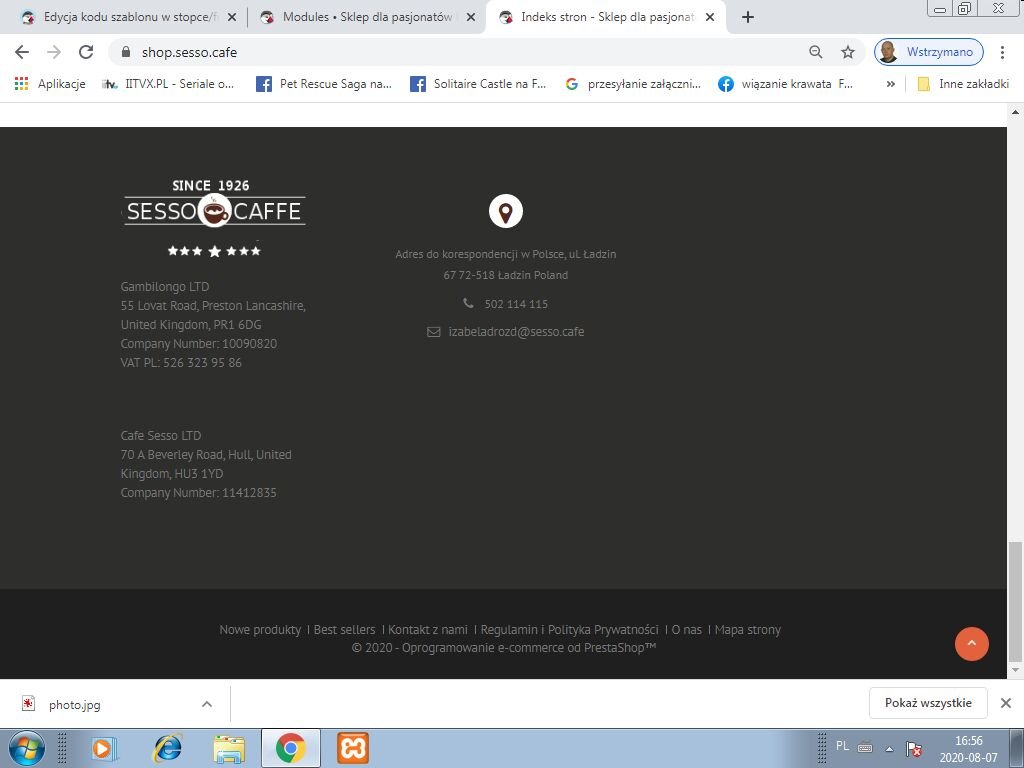This screenshot has width=1024, height=768.
Task: Open Mapa strony footer link
Action: coord(748,630)
